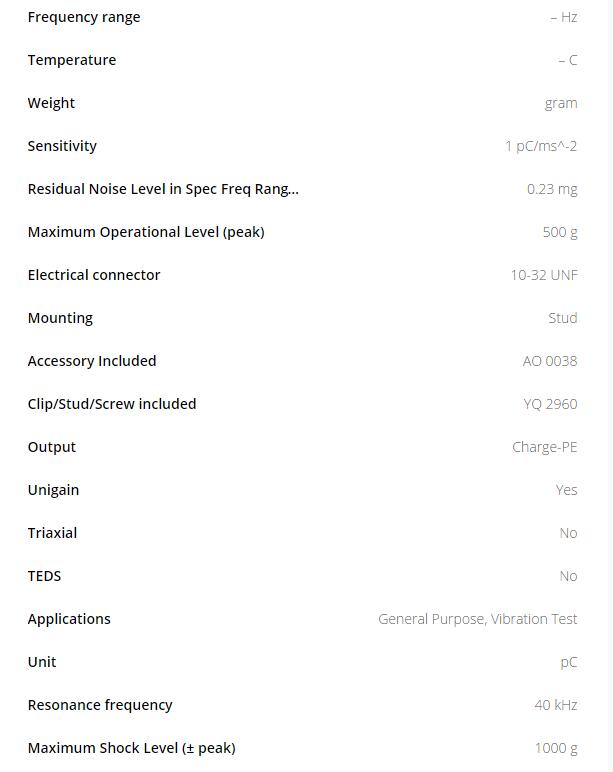Select the Temperature specification row label
The width and height of the screenshot is (613, 772).
coord(72,60)
